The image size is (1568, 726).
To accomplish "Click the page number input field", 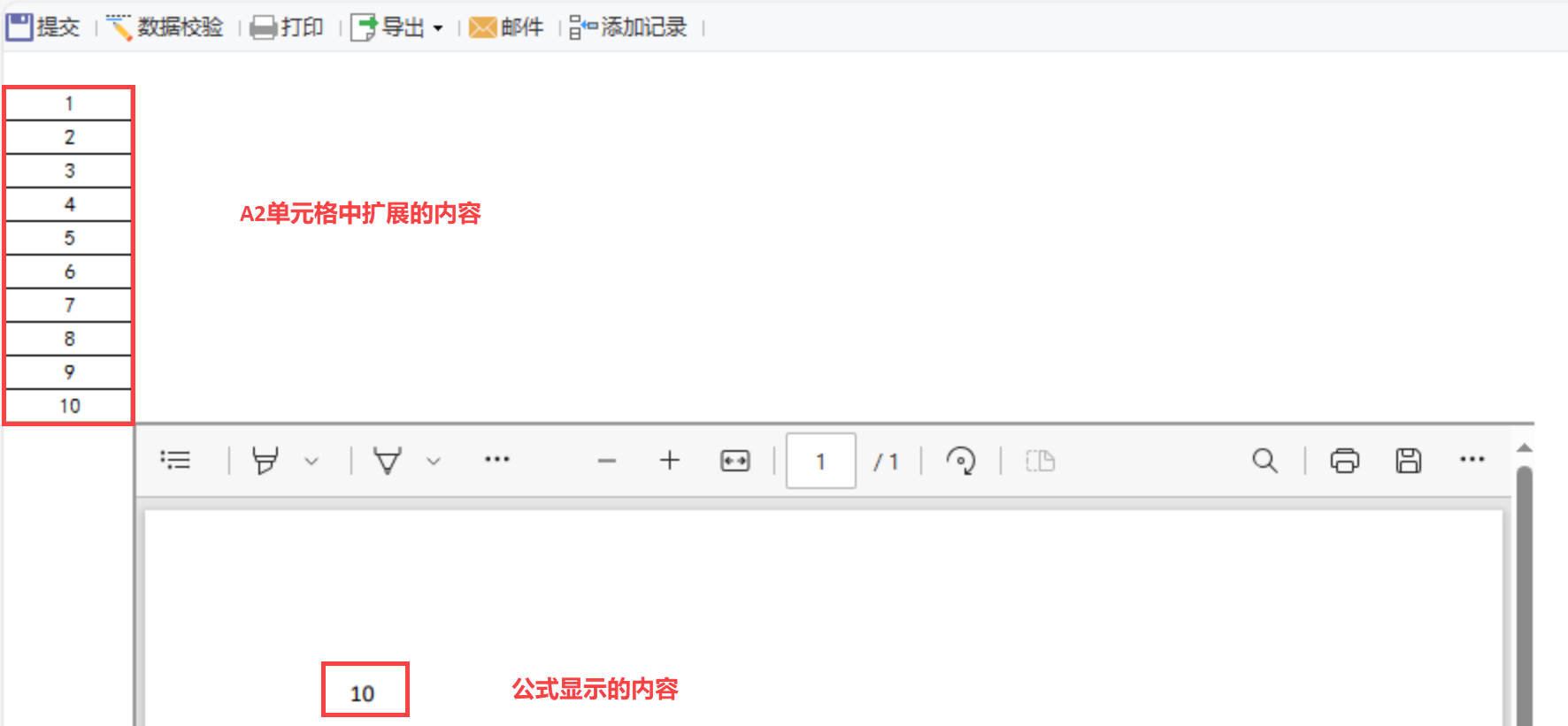I will click(x=820, y=461).
